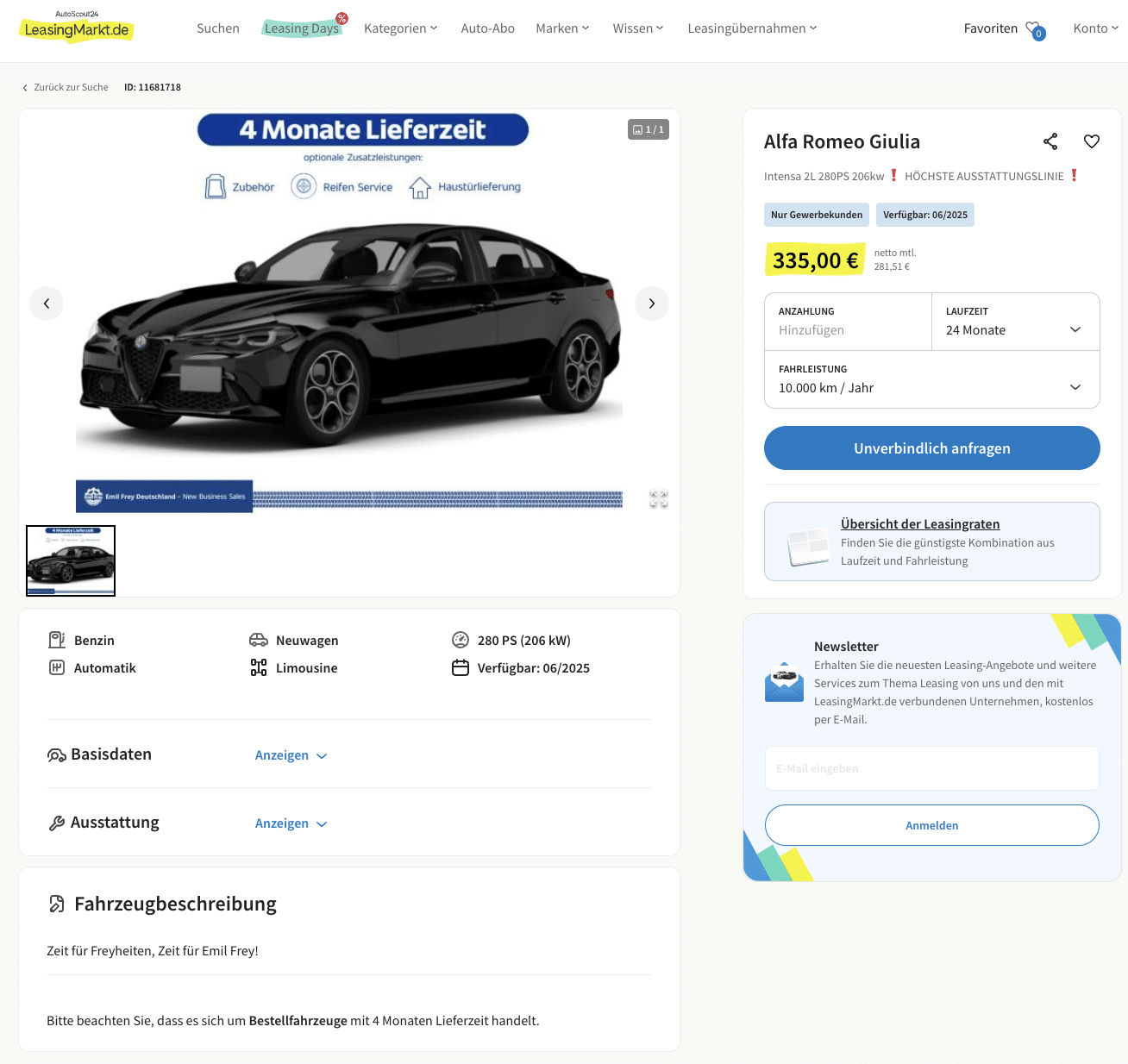This screenshot has height=1064, width=1128.
Task: Click the 1/1 image counter badge
Action: click(x=649, y=129)
